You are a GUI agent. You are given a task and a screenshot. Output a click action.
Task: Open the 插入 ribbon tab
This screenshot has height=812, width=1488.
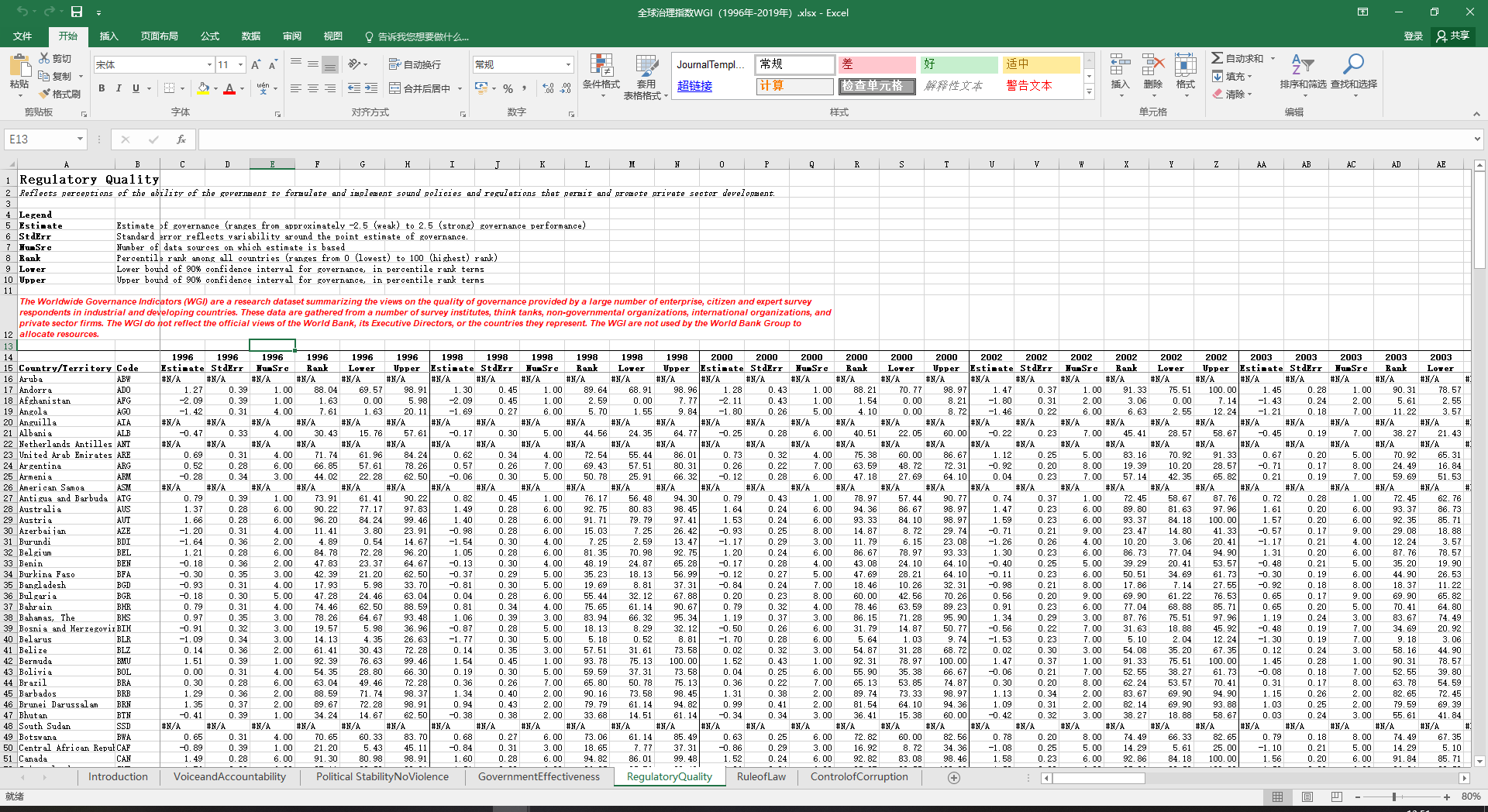pos(109,36)
